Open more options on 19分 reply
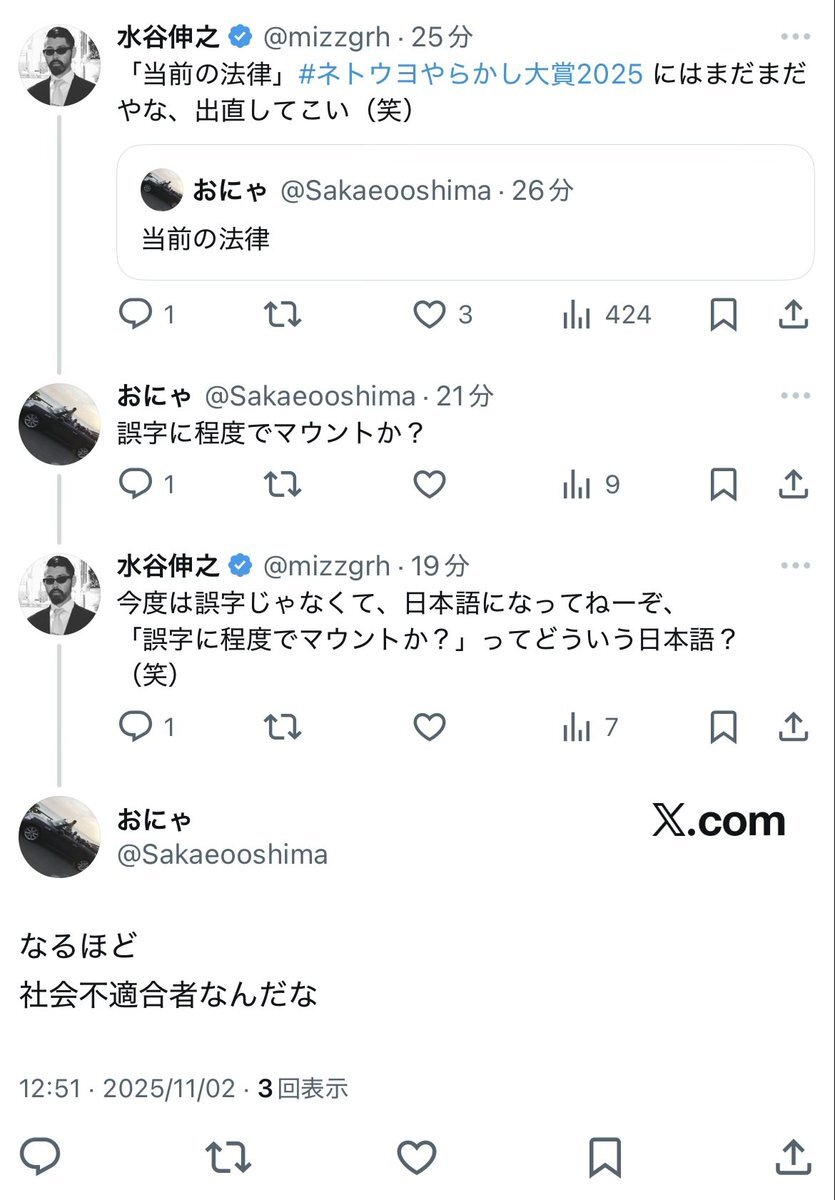The image size is (835, 1200). (795, 566)
